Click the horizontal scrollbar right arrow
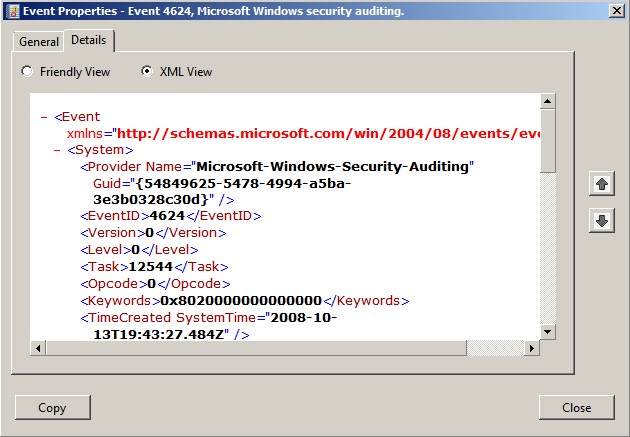Viewport: 630px width, 437px height. pos(532,347)
